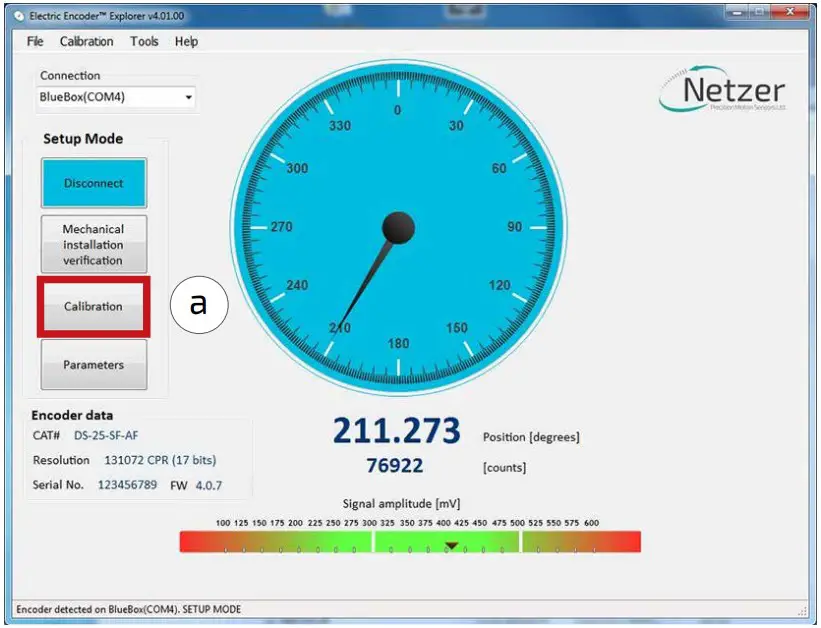Viewport: 821px width, 628px height.
Task: Click the 90 mark on the dial
Action: pos(514,227)
